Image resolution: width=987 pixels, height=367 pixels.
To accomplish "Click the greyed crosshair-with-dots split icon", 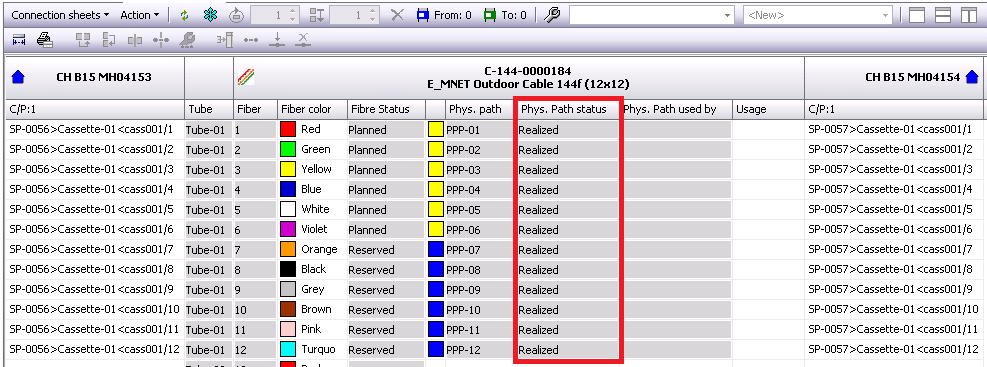I will pyautogui.click(x=162, y=40).
